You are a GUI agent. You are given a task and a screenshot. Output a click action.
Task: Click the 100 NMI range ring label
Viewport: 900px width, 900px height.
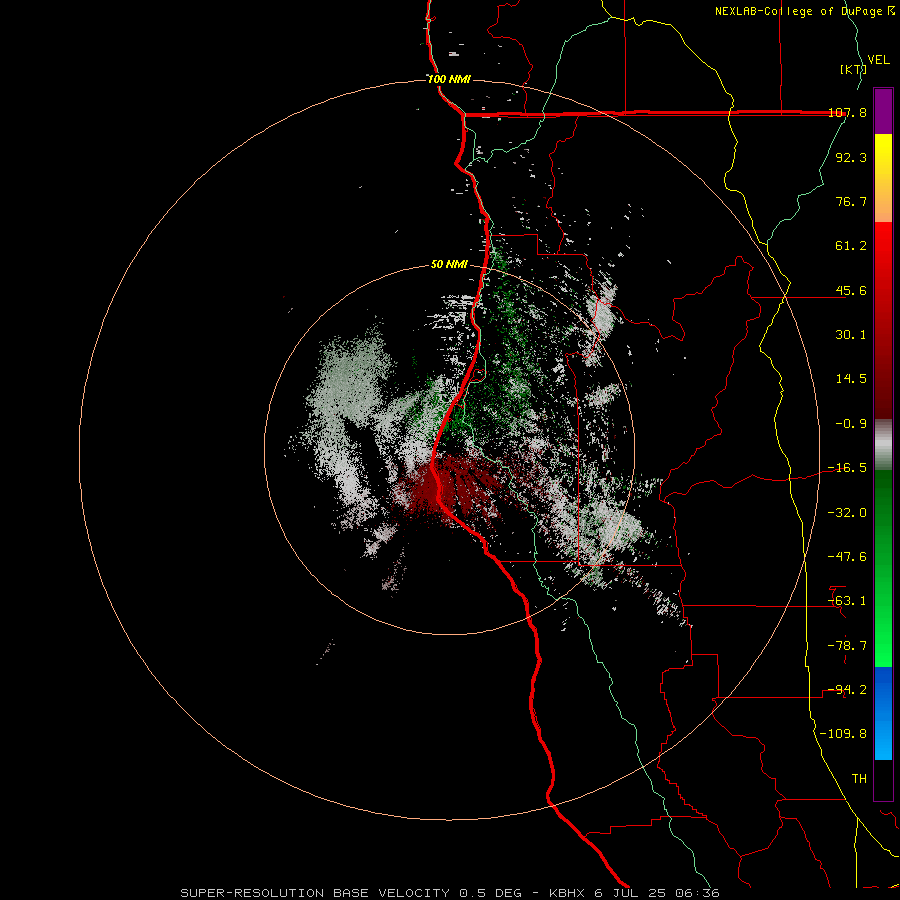click(x=449, y=79)
